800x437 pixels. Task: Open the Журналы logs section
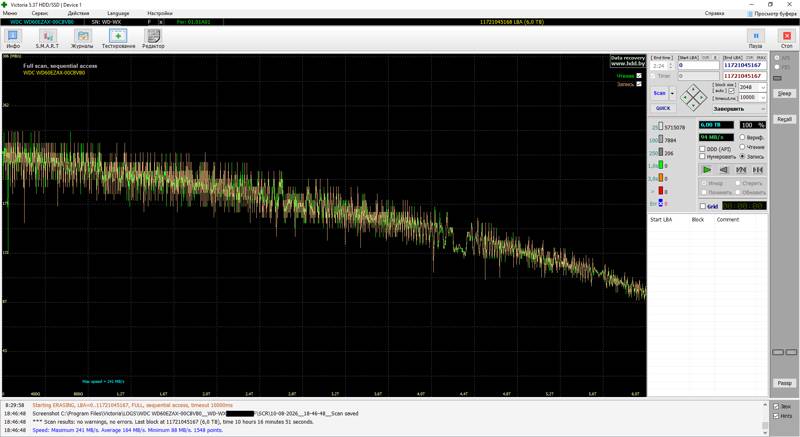pyautogui.click(x=82, y=39)
